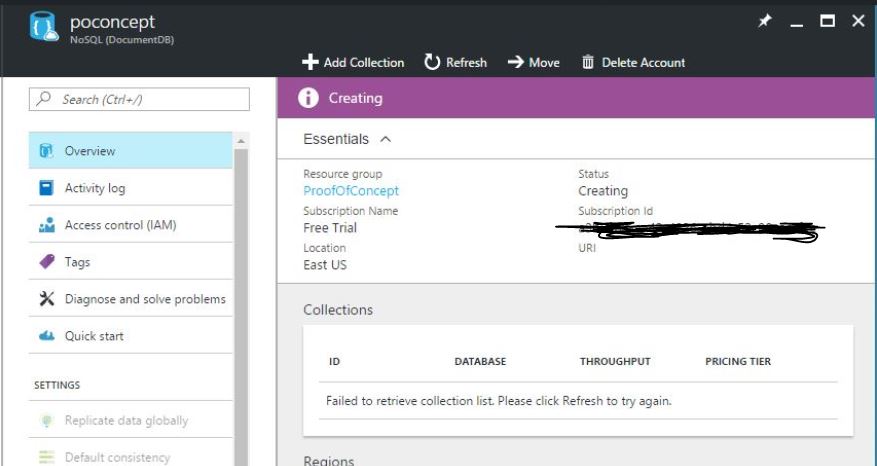Viewport: 877px width, 466px height.
Task: Click the SETTINGS section label
Action: pyautogui.click(x=57, y=385)
